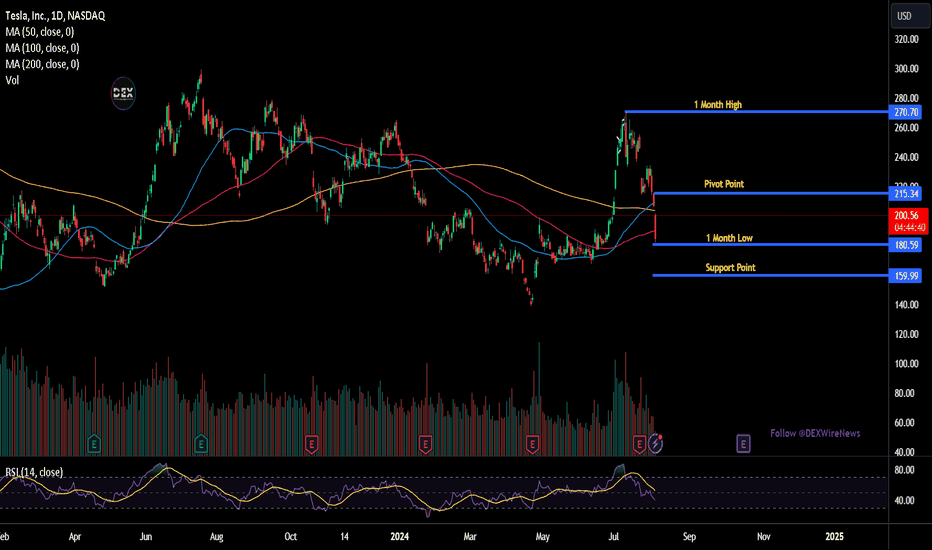The width and height of the screenshot is (932, 550).
Task: Open the red earnings marker near October 2023
Action: [311, 444]
